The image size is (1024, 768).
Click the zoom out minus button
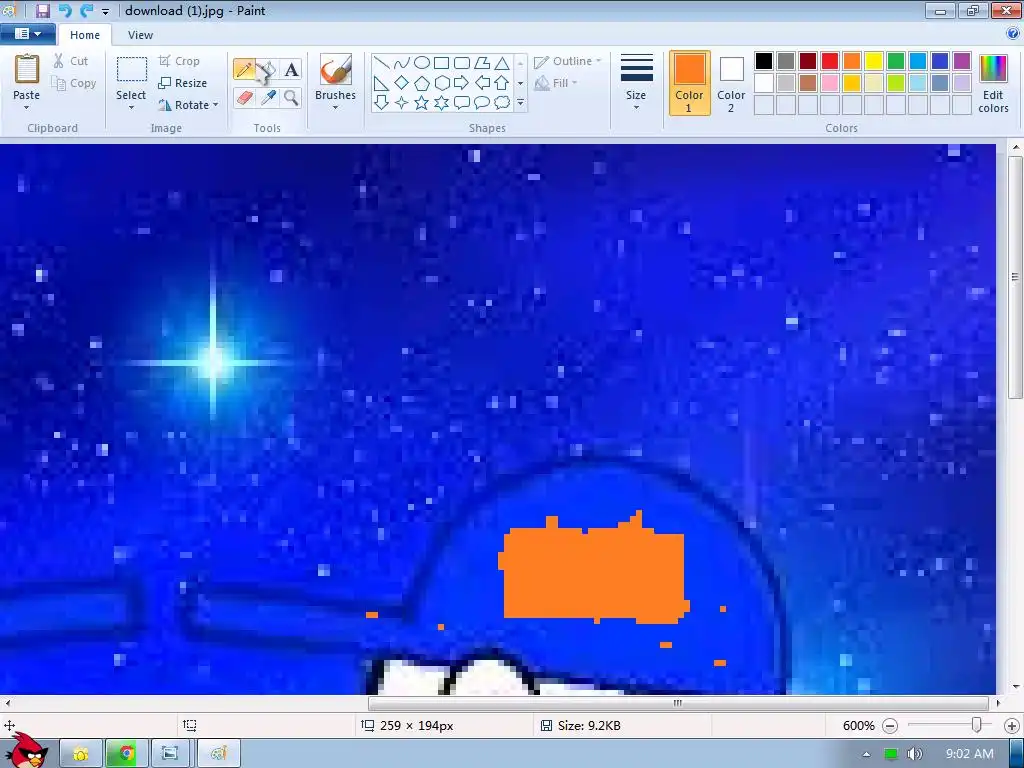pos(890,726)
